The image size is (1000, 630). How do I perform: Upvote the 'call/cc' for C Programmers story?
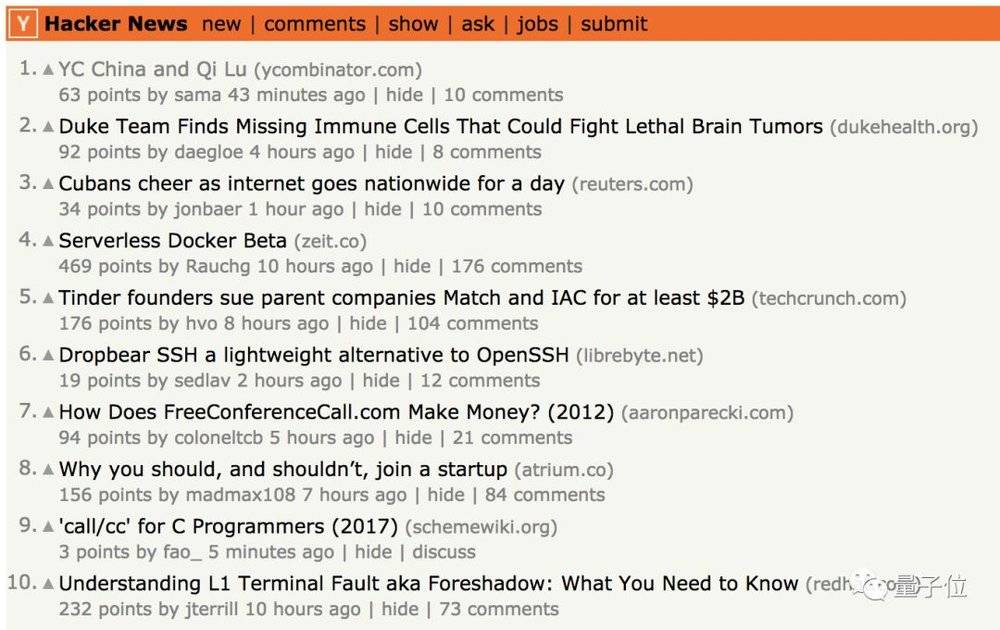(x=48, y=527)
